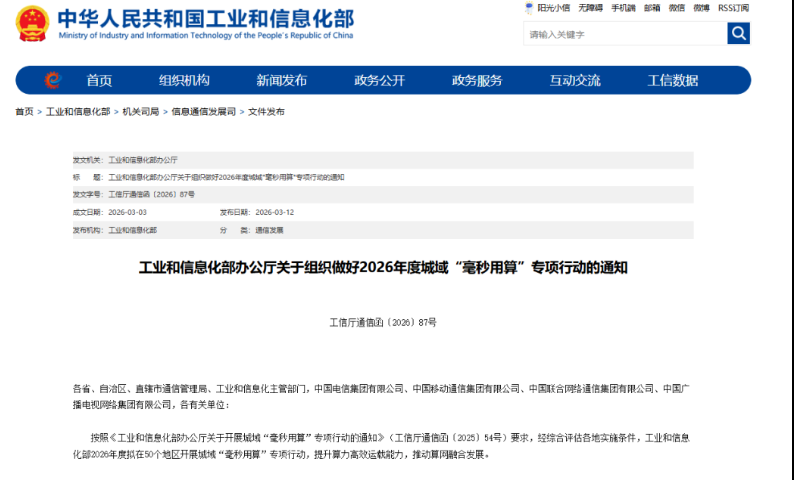
Task: Focus the 请输入关键字 search box
Action: click(x=624, y=34)
